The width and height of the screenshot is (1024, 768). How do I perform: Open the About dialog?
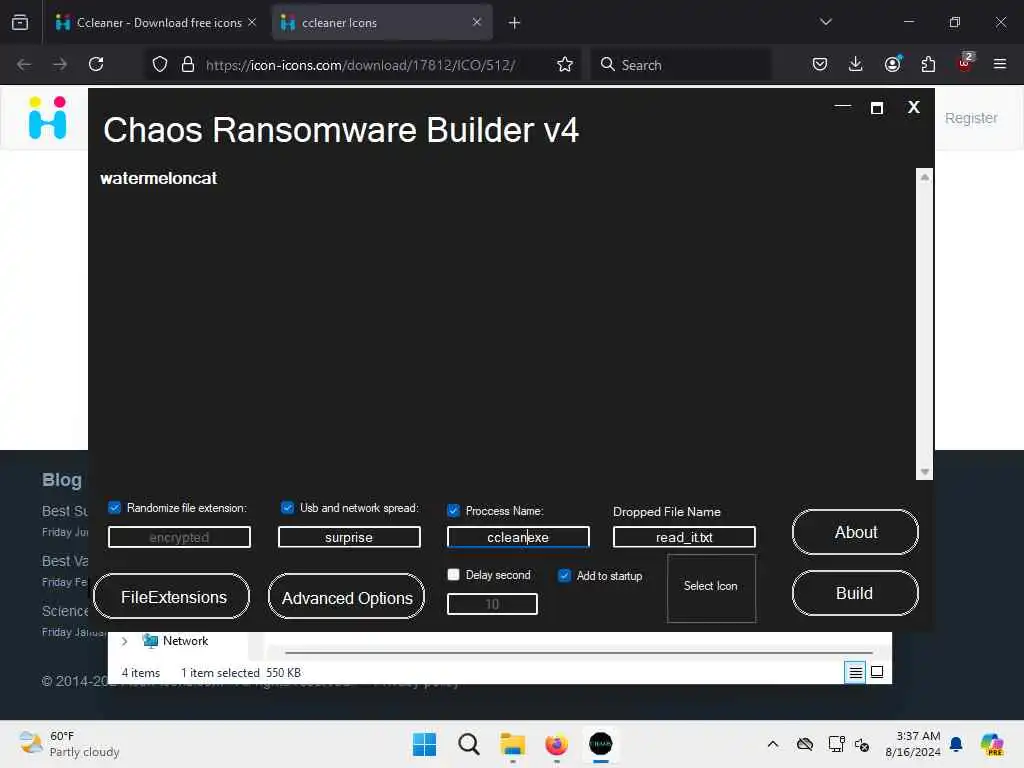click(856, 532)
